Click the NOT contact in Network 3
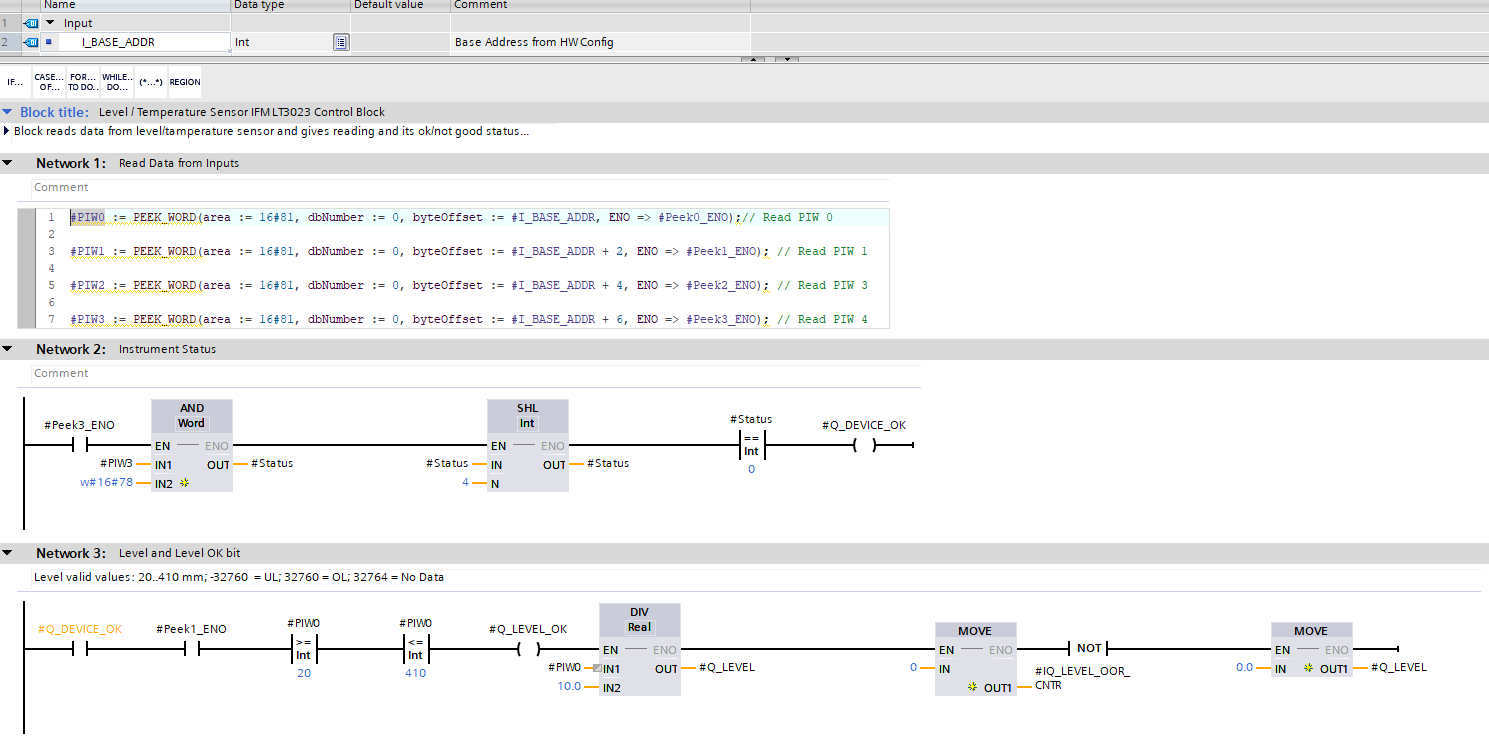1489x740 pixels. click(1089, 649)
